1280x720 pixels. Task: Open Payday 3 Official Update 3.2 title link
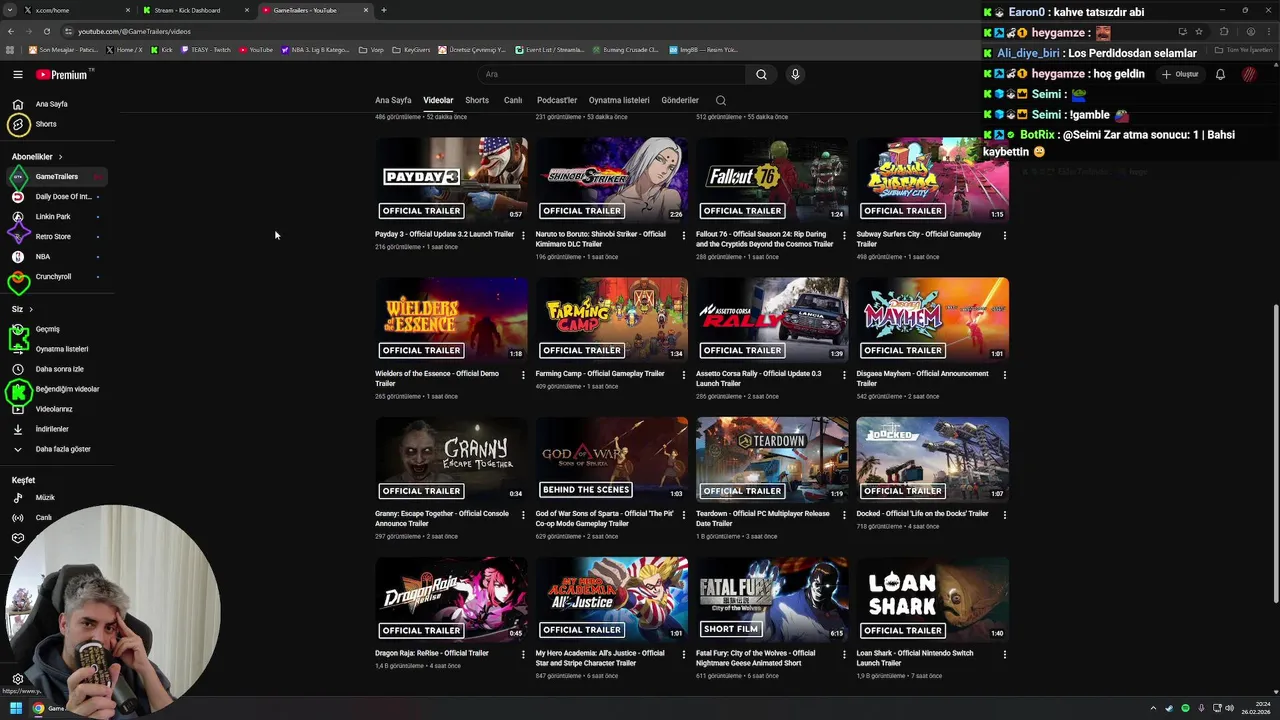tap(444, 234)
